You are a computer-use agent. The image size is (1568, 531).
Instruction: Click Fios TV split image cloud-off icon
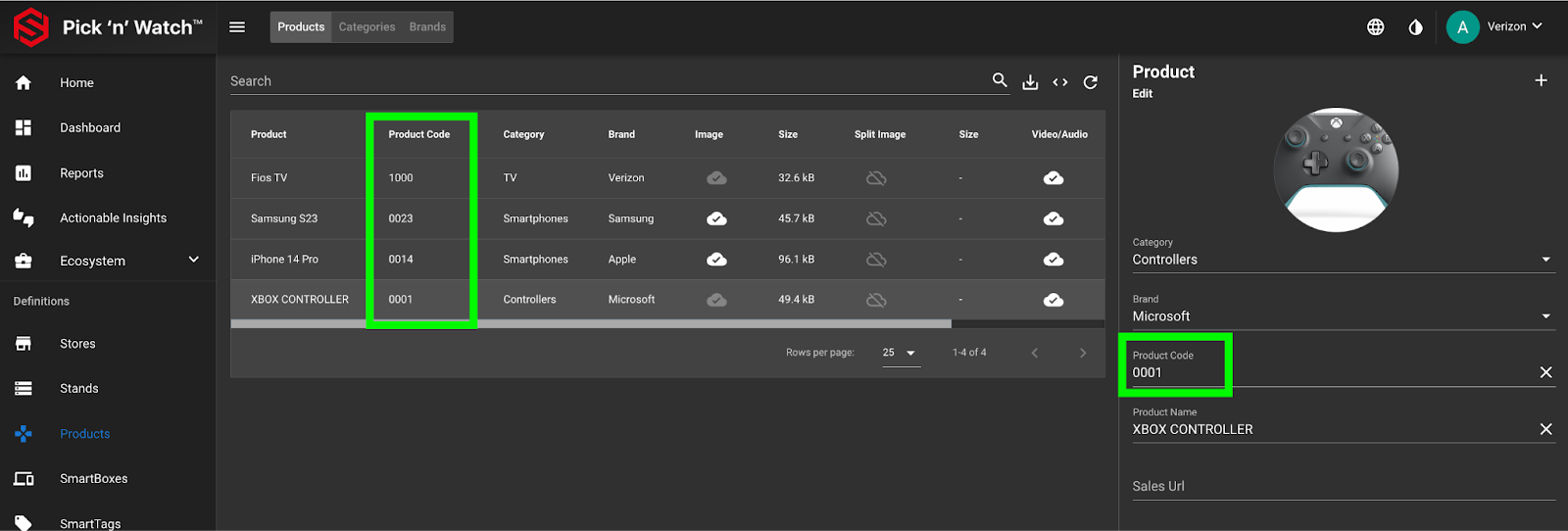876,178
